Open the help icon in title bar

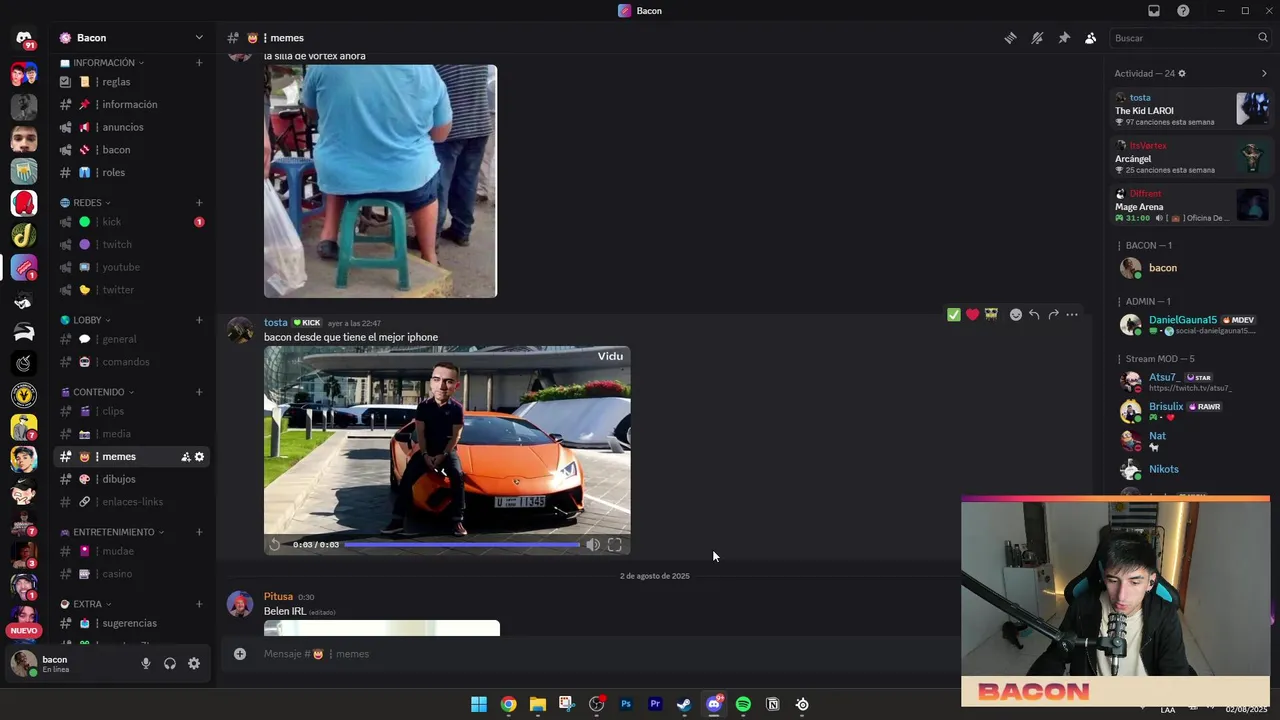click(1183, 11)
